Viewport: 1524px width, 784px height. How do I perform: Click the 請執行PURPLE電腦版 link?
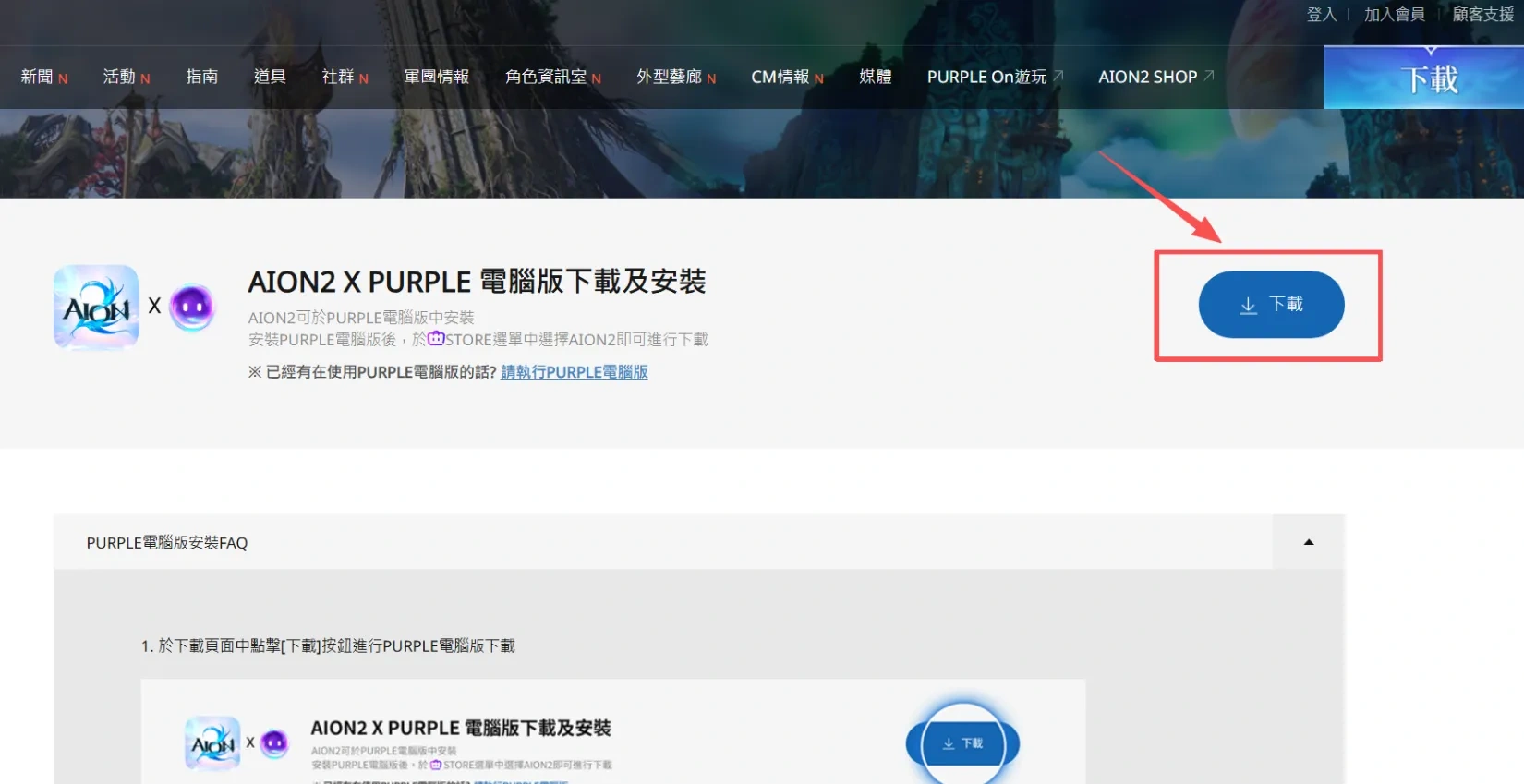coord(575,372)
